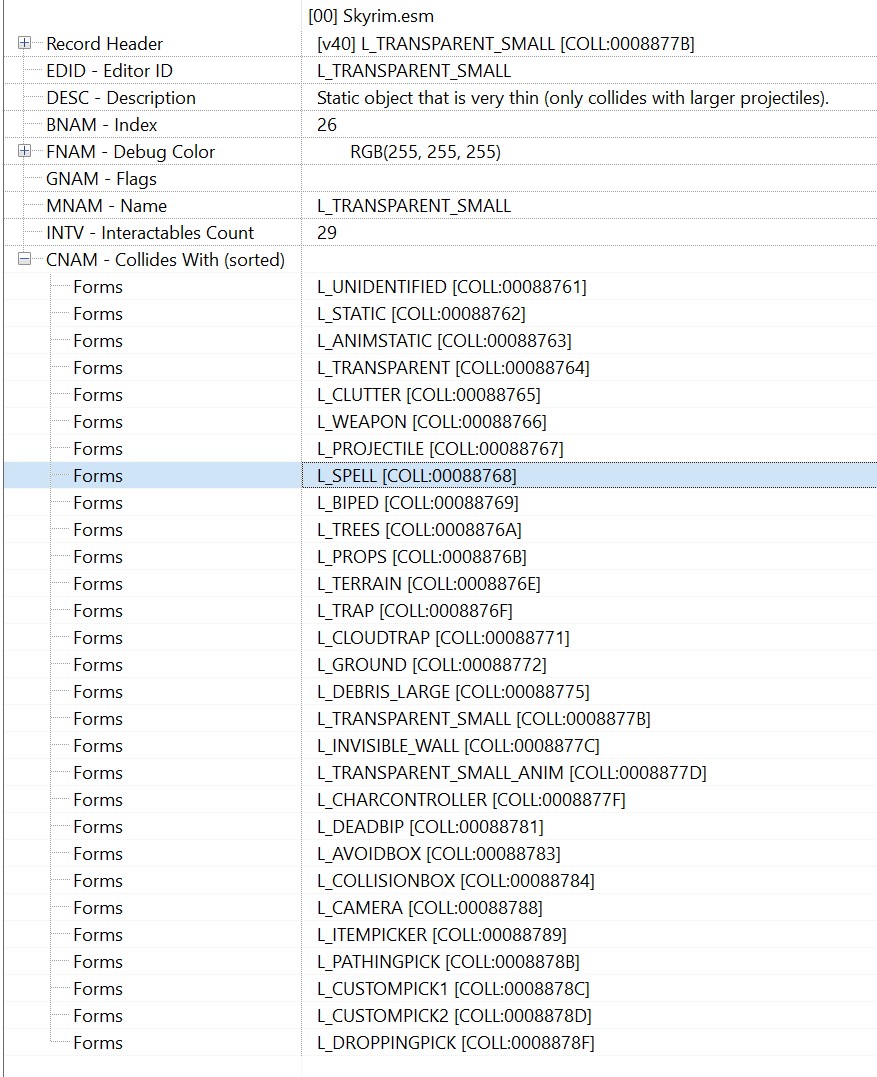Select L_COLLISIONBOX [COLL:00088784] entry
Image resolution: width=877 pixels, height=1077 pixels.
(456, 881)
